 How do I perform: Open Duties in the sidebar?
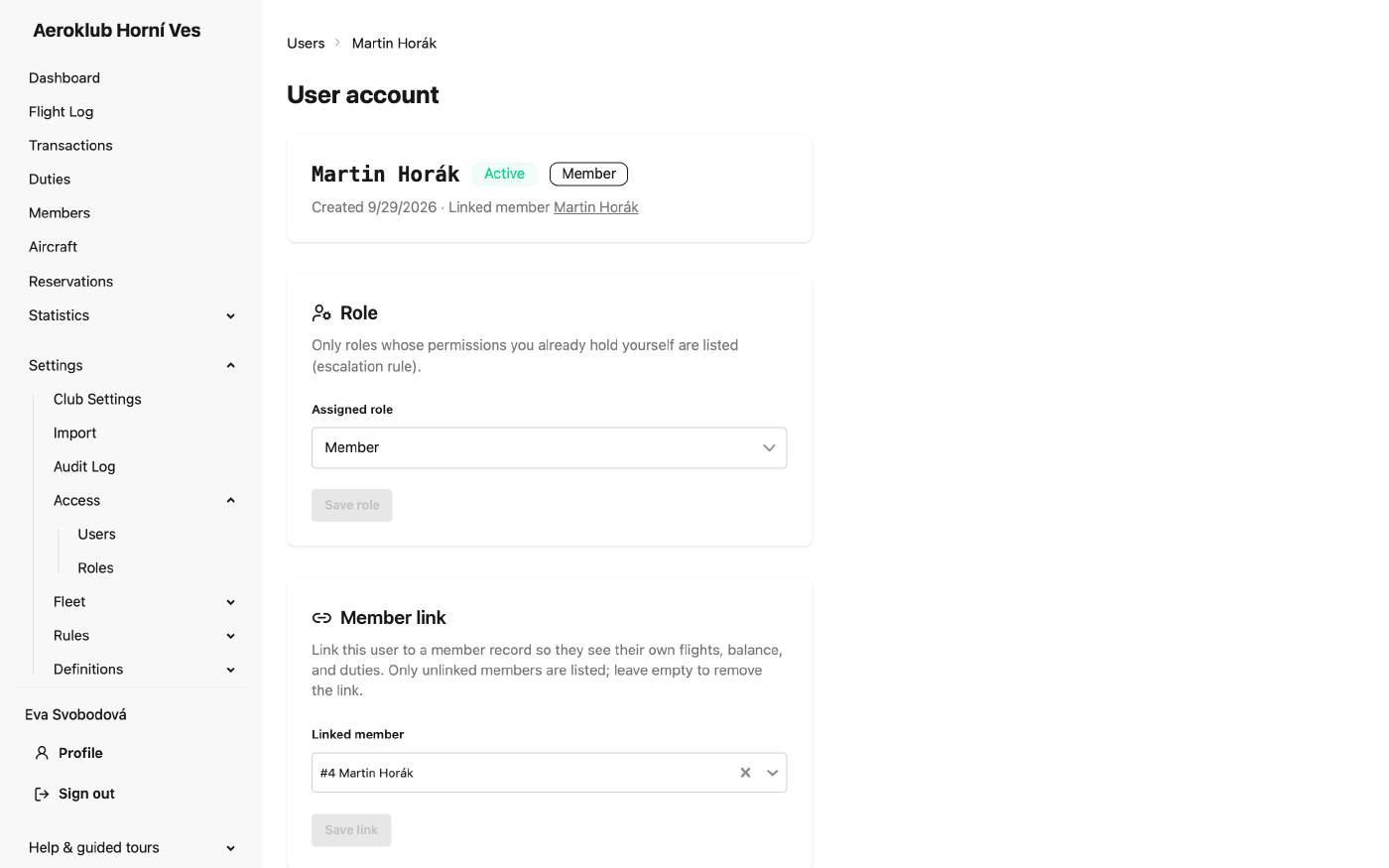click(x=50, y=180)
